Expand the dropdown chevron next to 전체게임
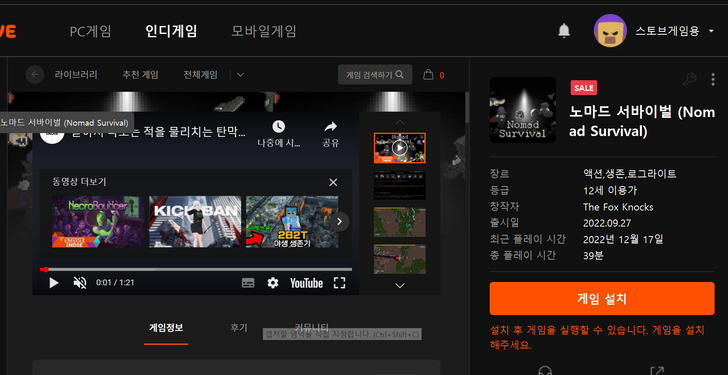Image resolution: width=728 pixels, height=375 pixels. [x=240, y=75]
